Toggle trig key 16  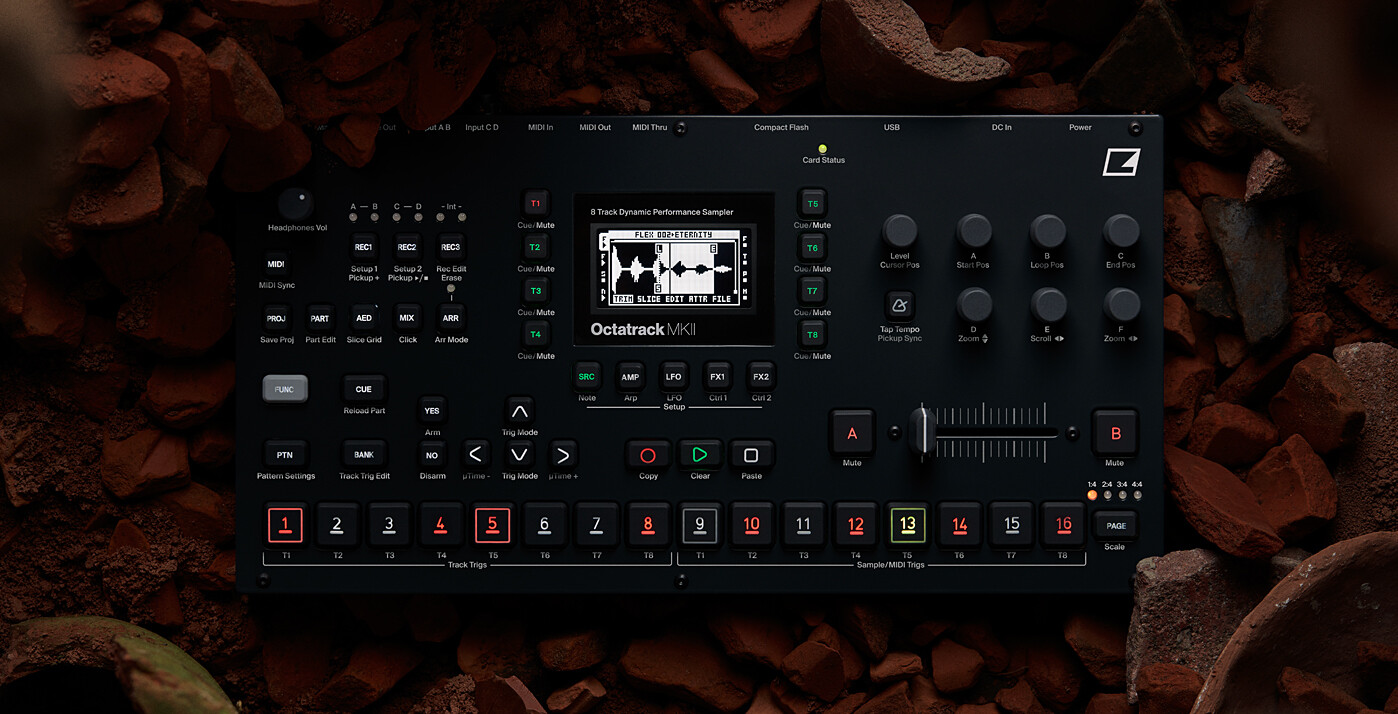click(1063, 524)
